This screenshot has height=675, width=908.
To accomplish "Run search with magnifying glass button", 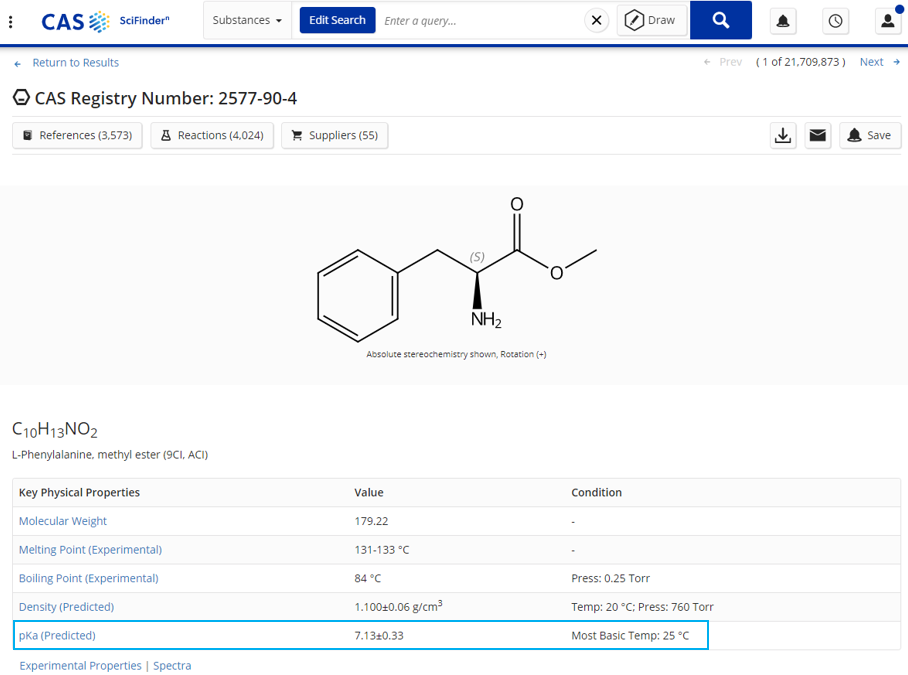I will 720,20.
